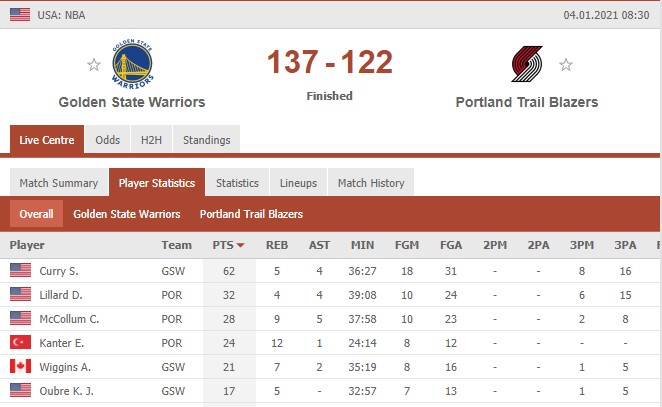Open the Odds tab

click(x=108, y=140)
